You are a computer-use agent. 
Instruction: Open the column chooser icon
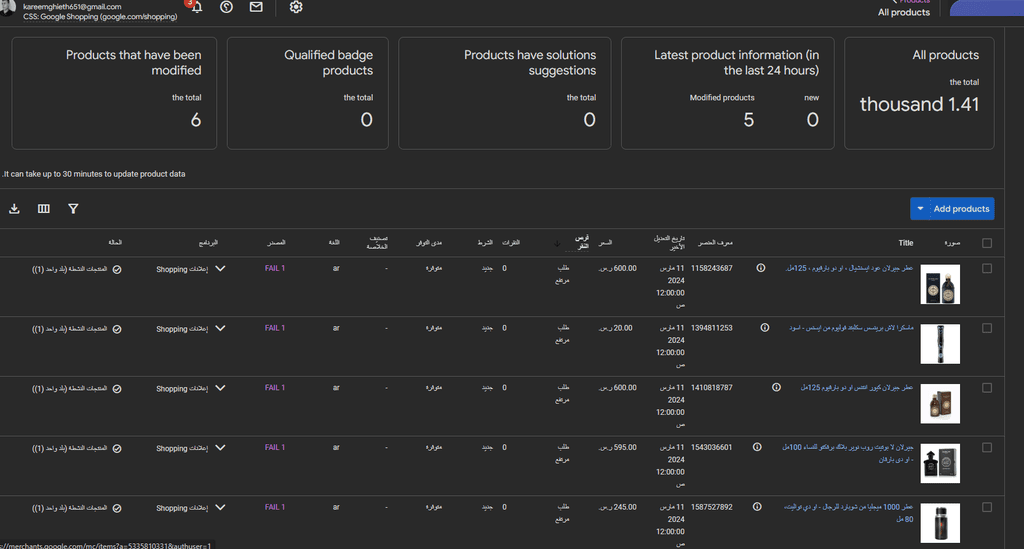tap(44, 209)
